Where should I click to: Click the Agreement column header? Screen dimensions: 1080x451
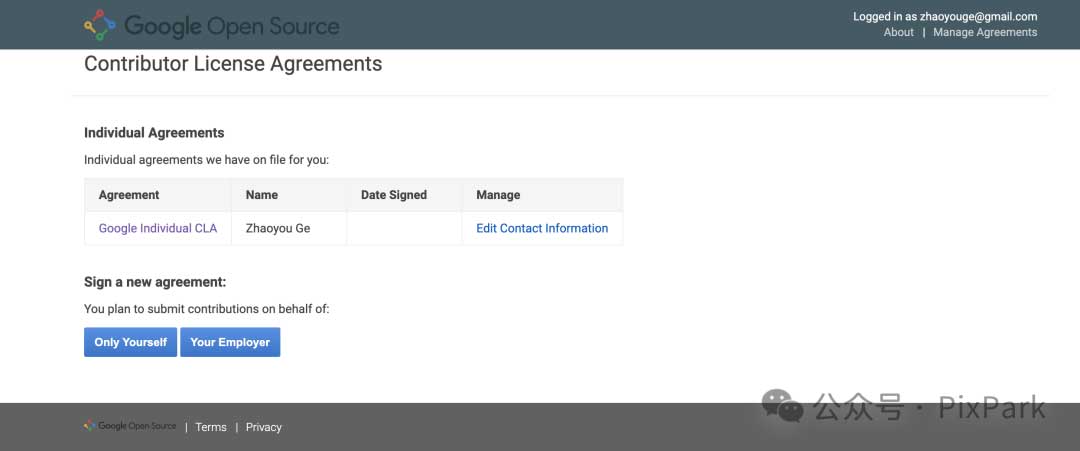click(129, 195)
